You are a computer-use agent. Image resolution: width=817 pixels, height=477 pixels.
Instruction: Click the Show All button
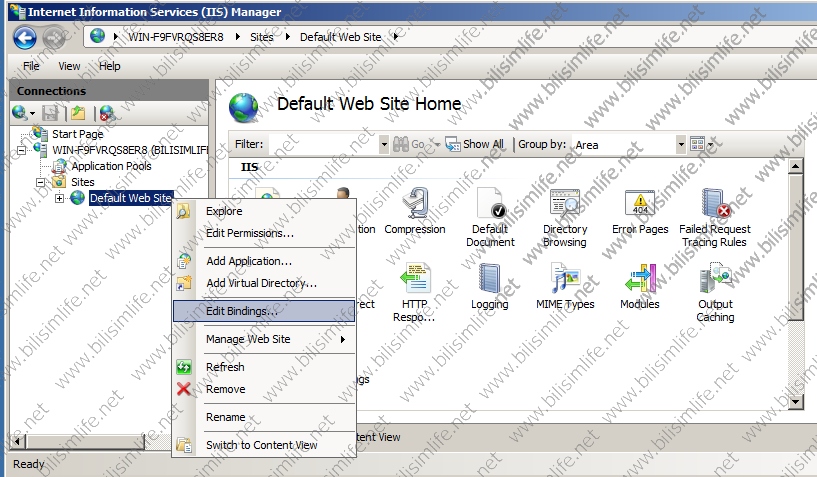click(x=475, y=144)
